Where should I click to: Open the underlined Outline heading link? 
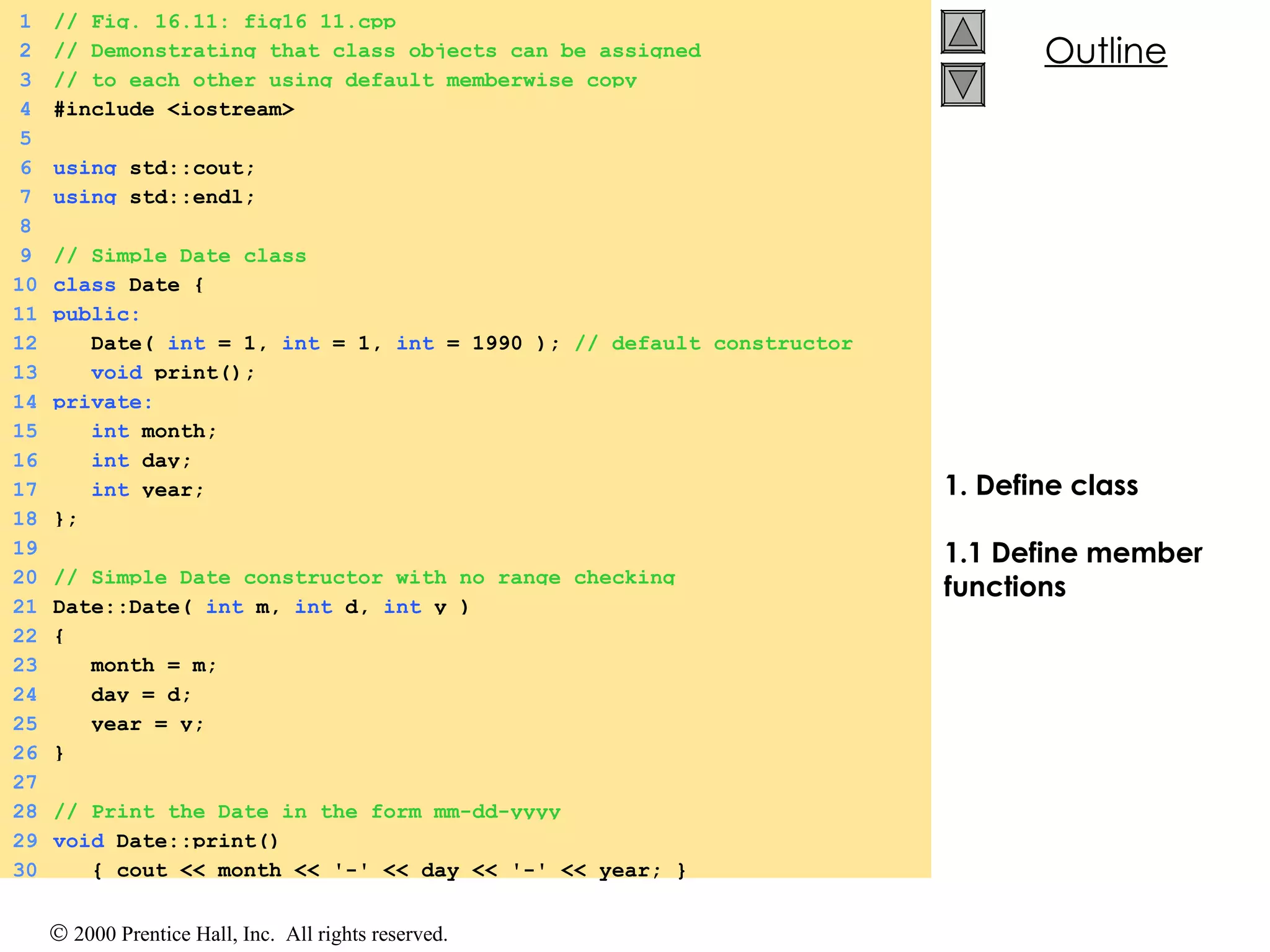pyautogui.click(x=1106, y=51)
